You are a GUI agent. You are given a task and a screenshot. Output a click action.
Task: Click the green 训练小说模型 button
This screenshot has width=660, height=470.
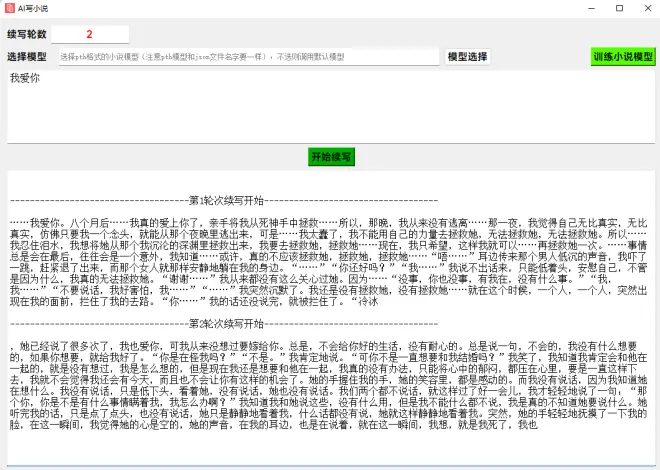click(x=623, y=56)
